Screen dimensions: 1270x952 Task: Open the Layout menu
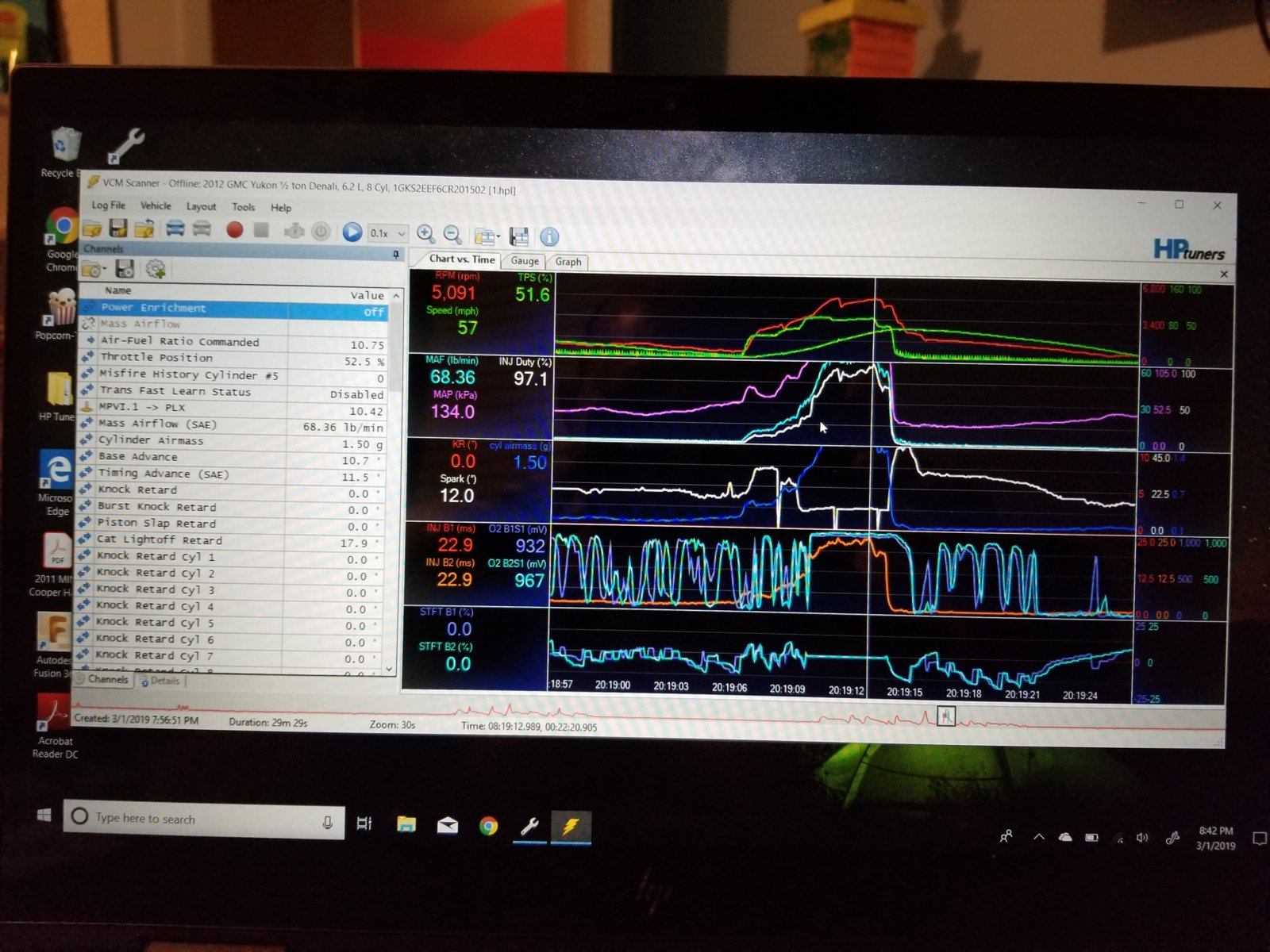pyautogui.click(x=201, y=206)
